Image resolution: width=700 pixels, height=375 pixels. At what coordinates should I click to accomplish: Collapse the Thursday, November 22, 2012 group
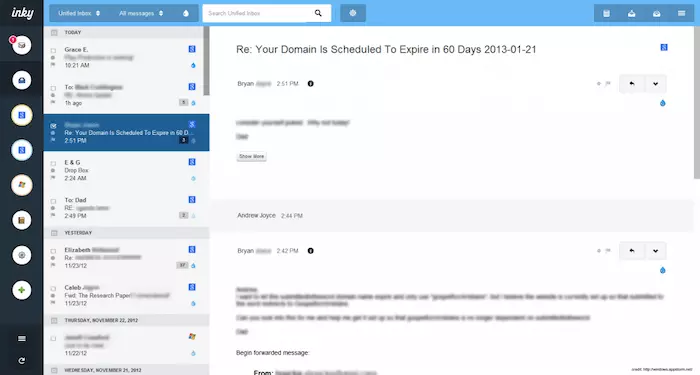pos(54,321)
